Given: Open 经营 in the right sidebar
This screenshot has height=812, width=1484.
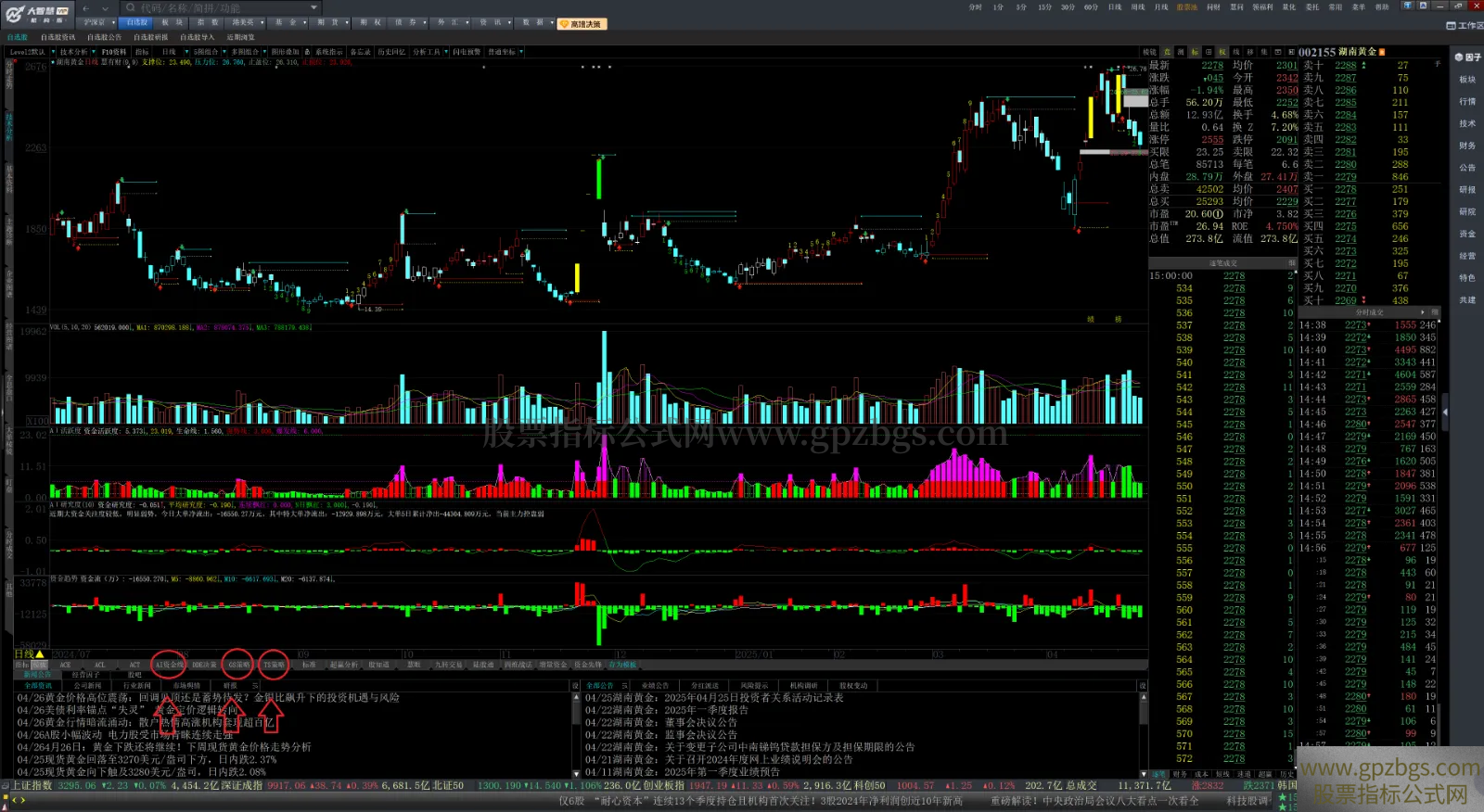Looking at the screenshot, I should click(1467, 256).
